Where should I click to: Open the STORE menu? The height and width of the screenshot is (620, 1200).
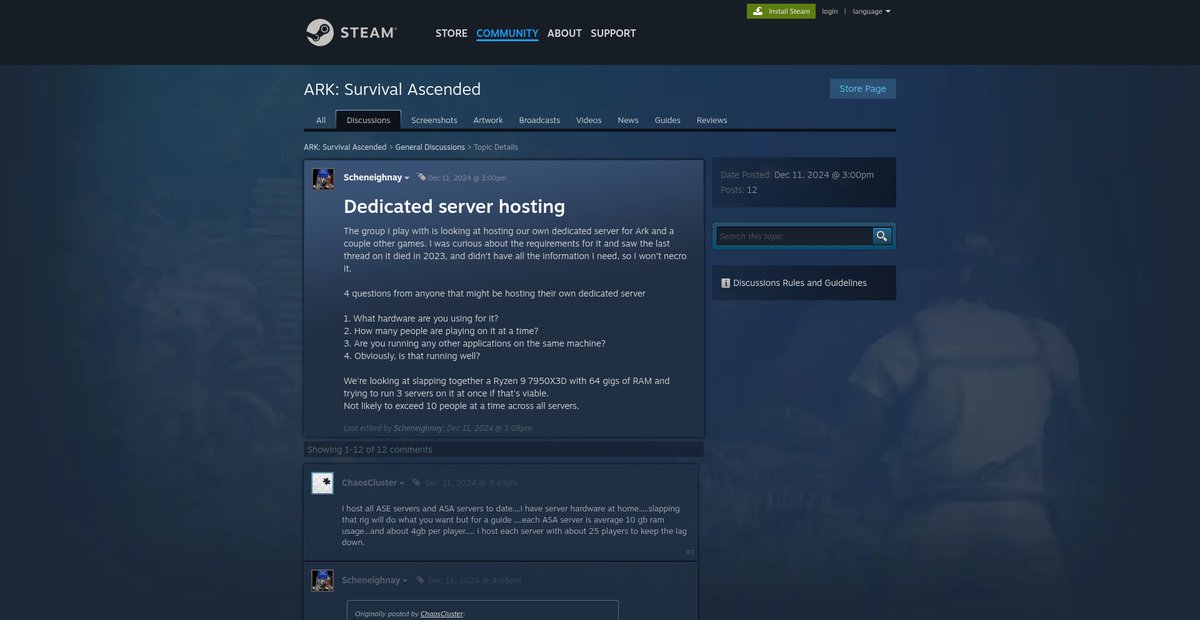(x=451, y=33)
